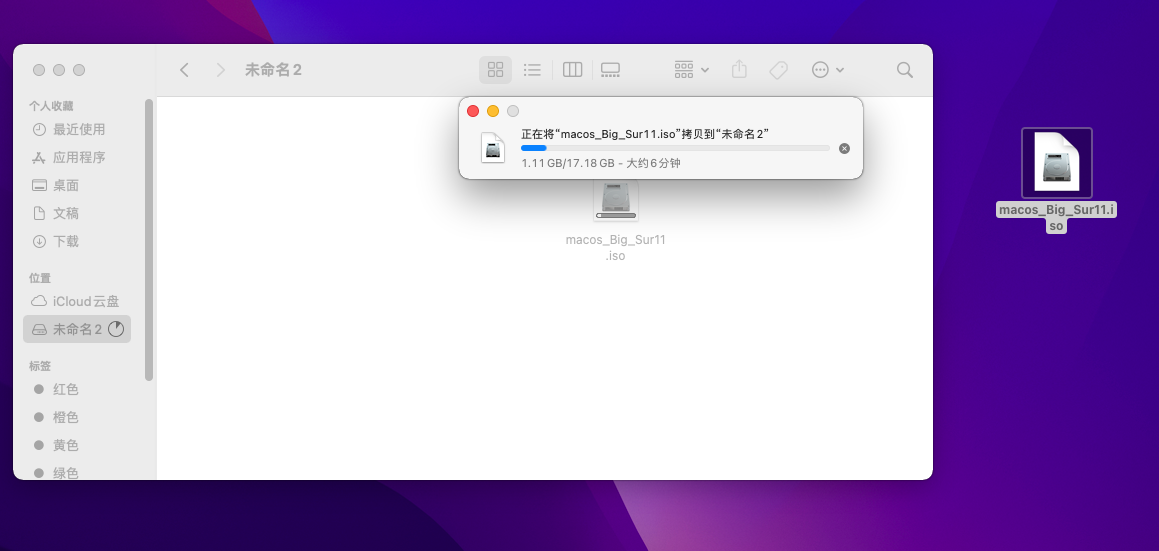
Task: Click the copy progress pie next to 未命名 2
Action: point(116,329)
